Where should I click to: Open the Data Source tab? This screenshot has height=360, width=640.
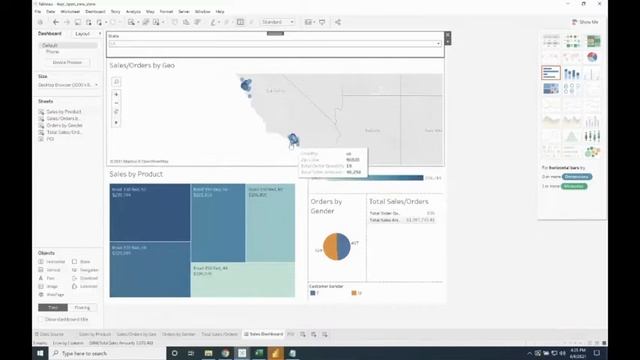49,334
